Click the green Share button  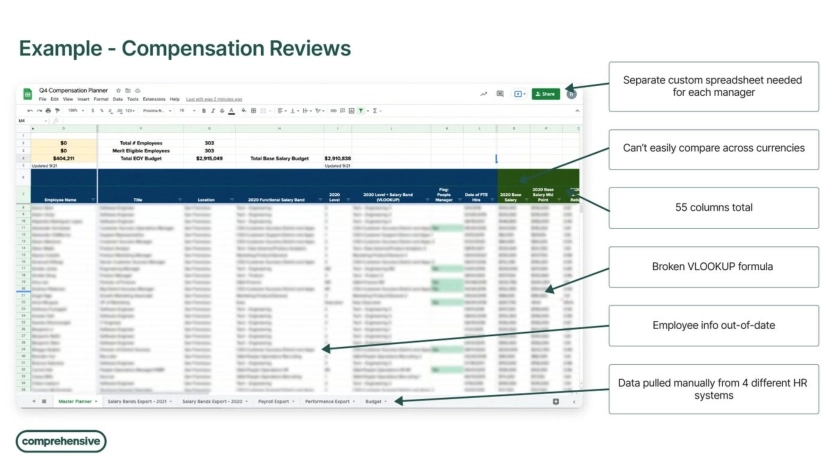click(546, 94)
